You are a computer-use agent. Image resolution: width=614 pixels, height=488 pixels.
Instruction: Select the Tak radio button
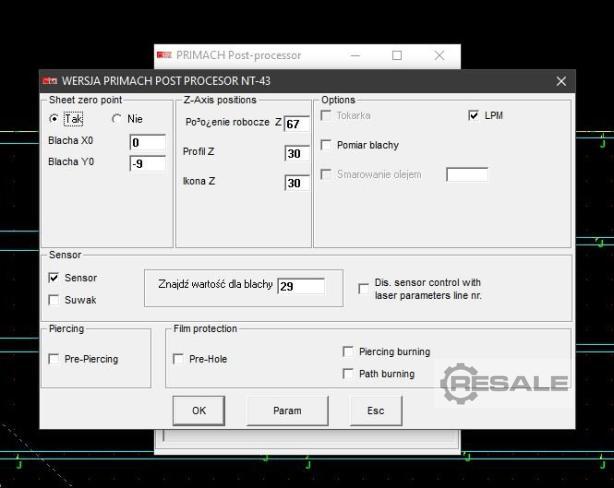[54, 119]
